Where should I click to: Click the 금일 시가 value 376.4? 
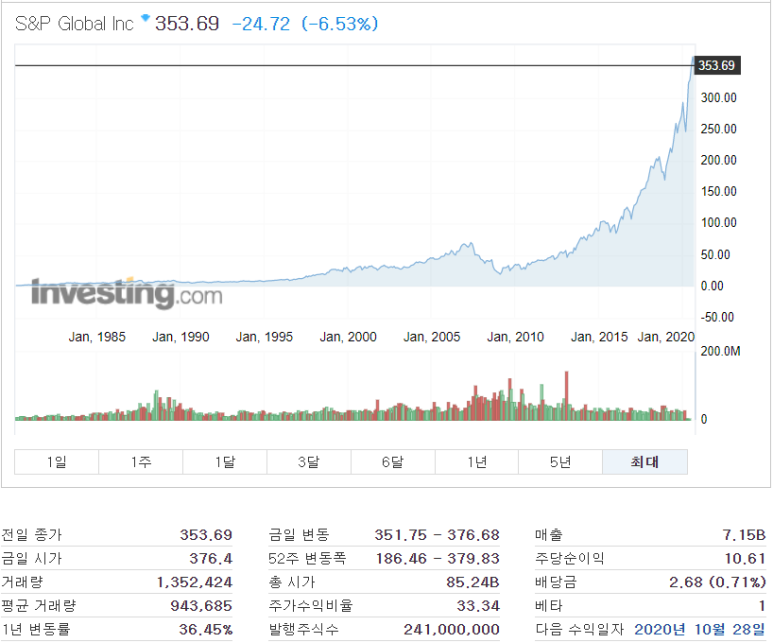[x=211, y=559]
